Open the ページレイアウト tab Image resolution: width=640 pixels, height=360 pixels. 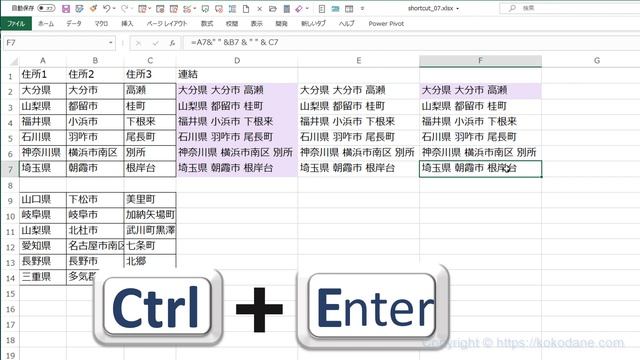tap(167, 24)
